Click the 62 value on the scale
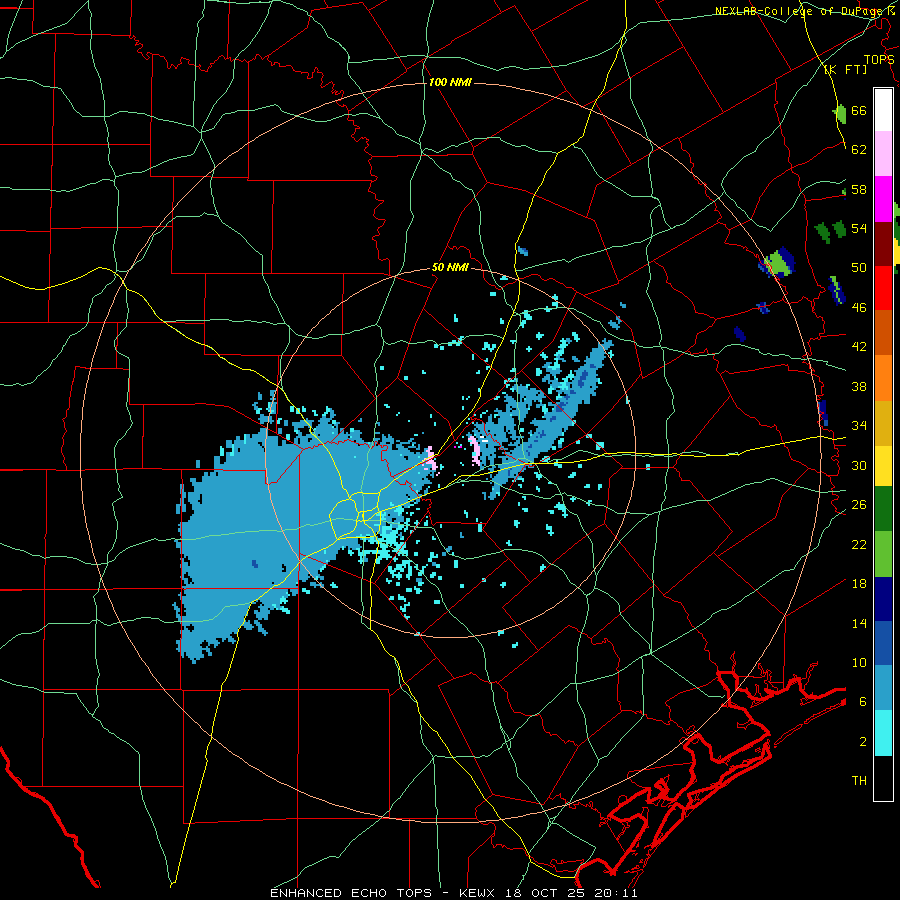 point(859,150)
